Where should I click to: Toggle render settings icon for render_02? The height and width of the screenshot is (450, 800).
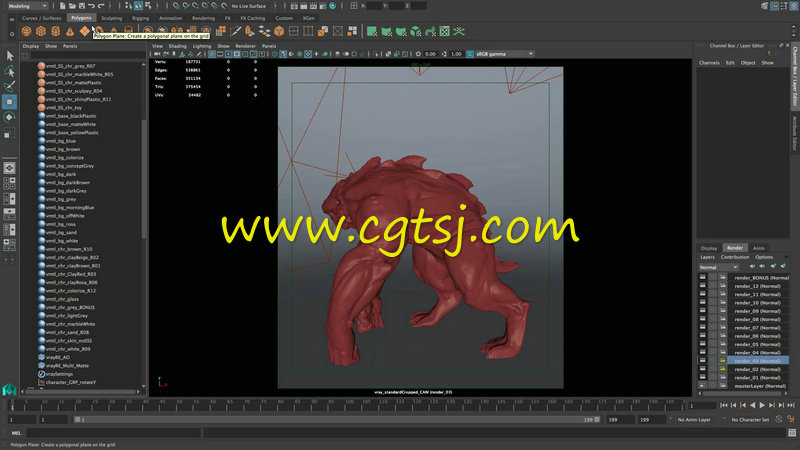point(722,369)
